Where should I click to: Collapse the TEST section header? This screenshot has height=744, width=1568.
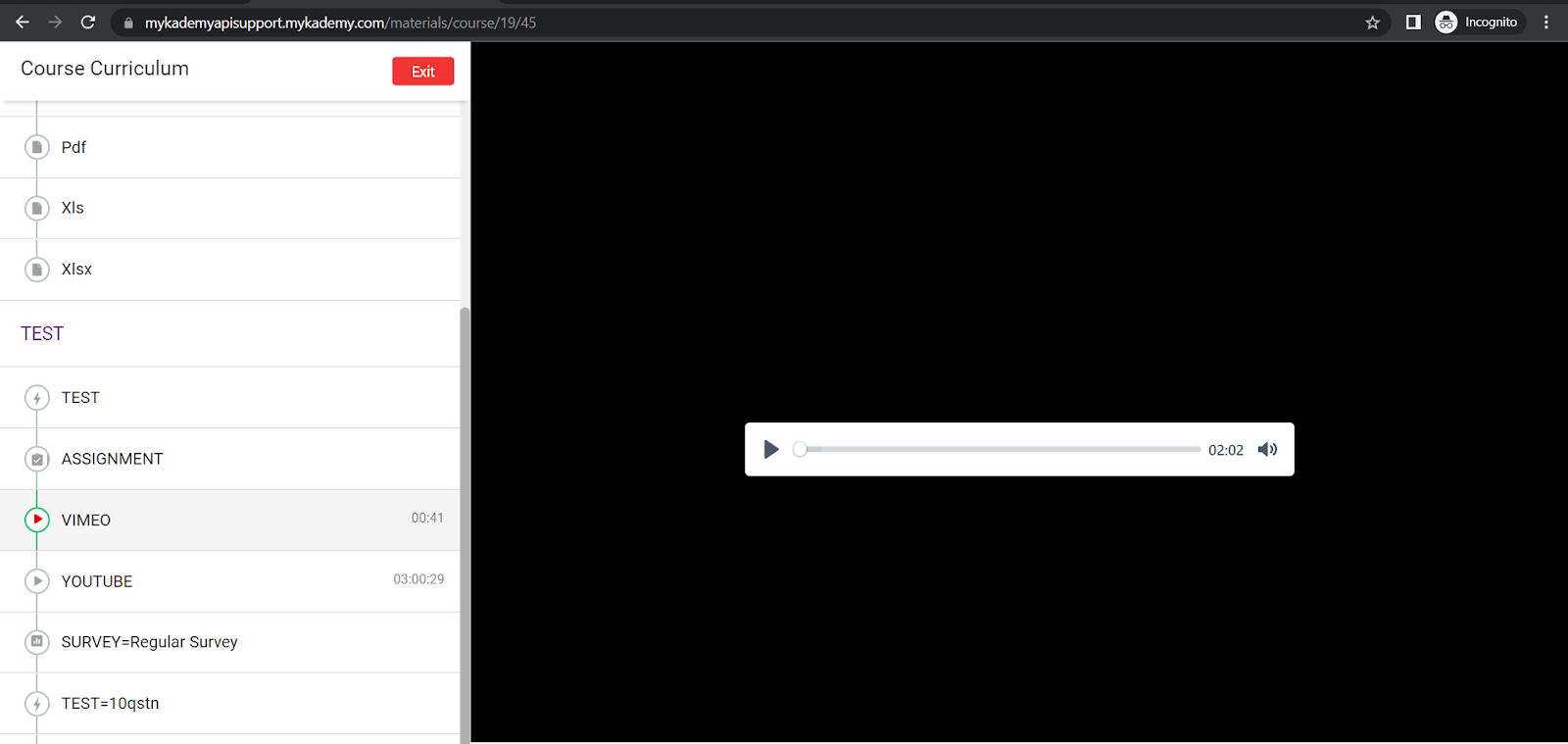(x=42, y=333)
